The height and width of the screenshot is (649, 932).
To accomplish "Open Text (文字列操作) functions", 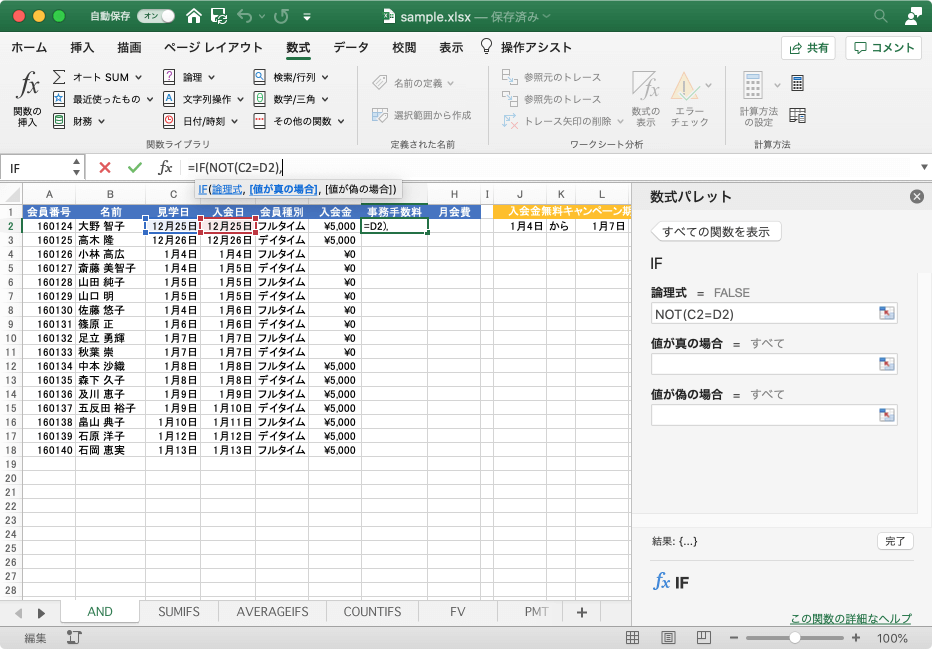I will (203, 99).
